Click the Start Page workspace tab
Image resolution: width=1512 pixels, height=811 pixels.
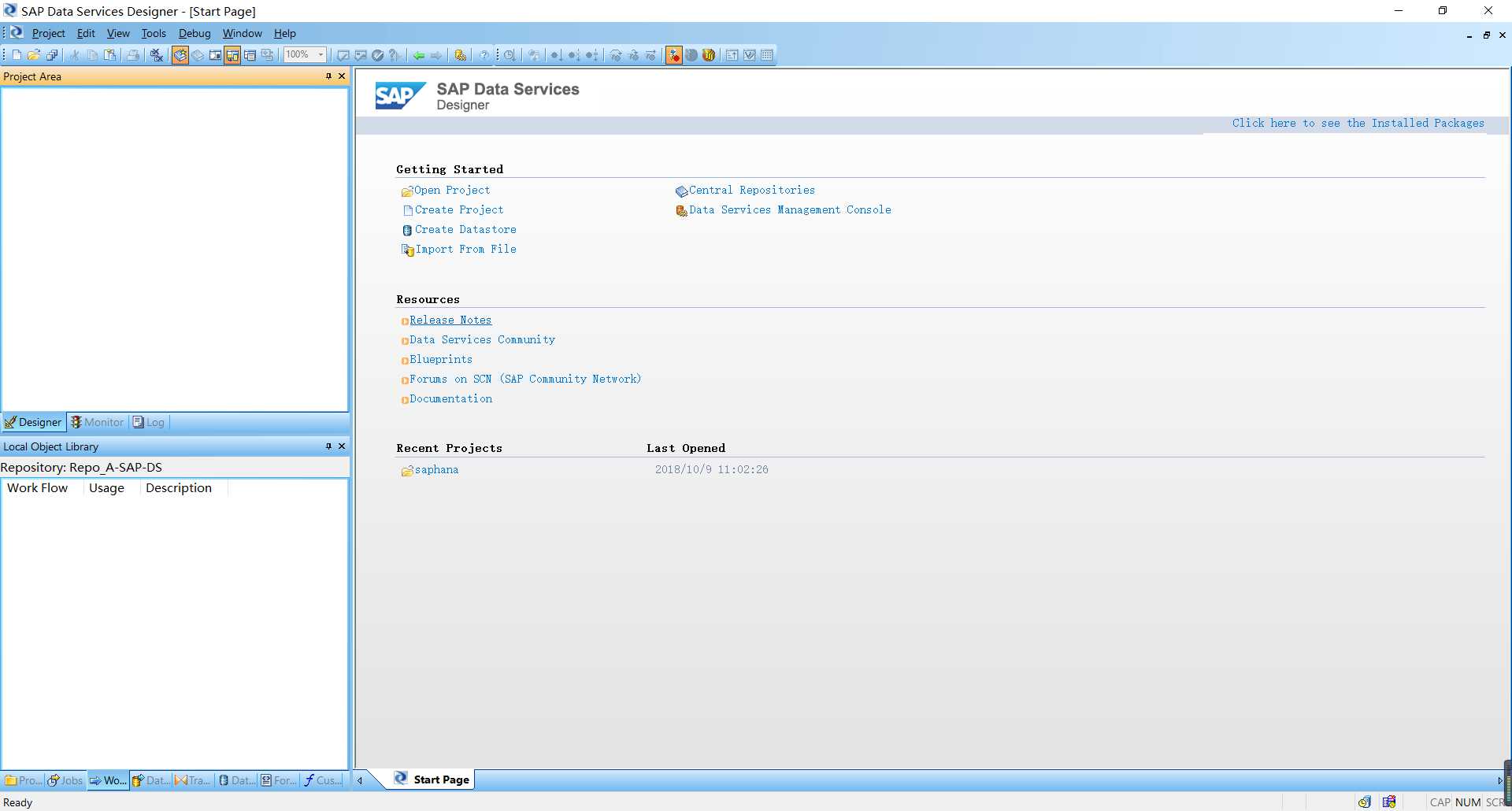click(432, 780)
